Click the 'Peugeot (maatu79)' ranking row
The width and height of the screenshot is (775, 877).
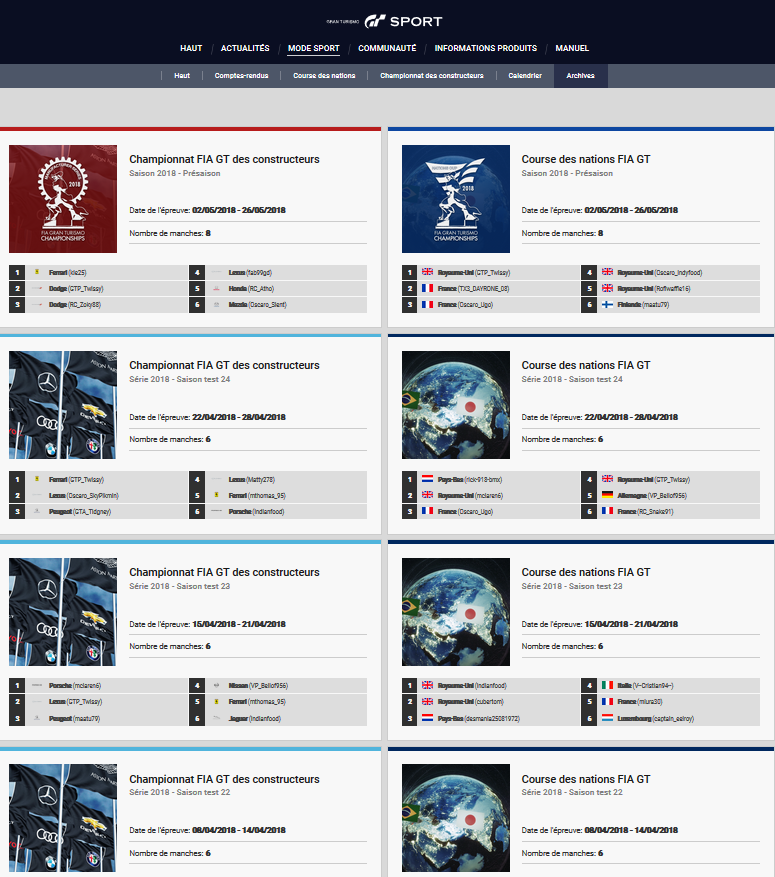click(x=98, y=718)
